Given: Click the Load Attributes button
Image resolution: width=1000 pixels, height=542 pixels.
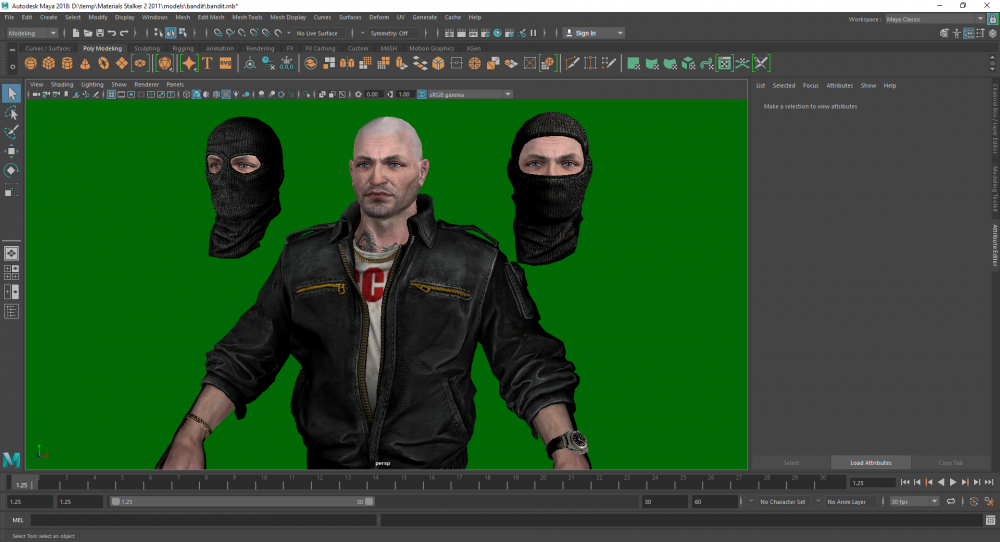Looking at the screenshot, I should click(871, 463).
